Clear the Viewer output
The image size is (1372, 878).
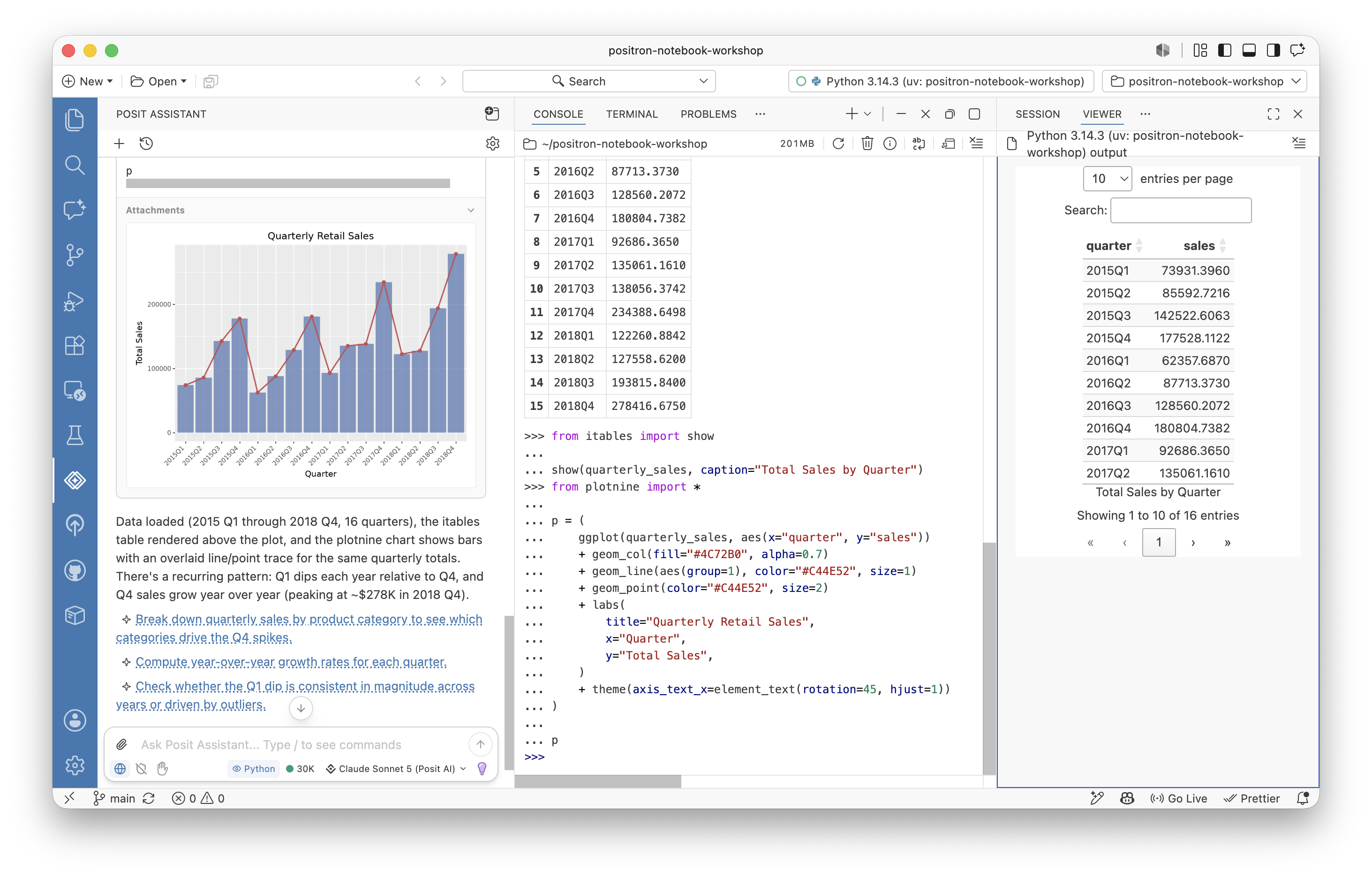1299,143
